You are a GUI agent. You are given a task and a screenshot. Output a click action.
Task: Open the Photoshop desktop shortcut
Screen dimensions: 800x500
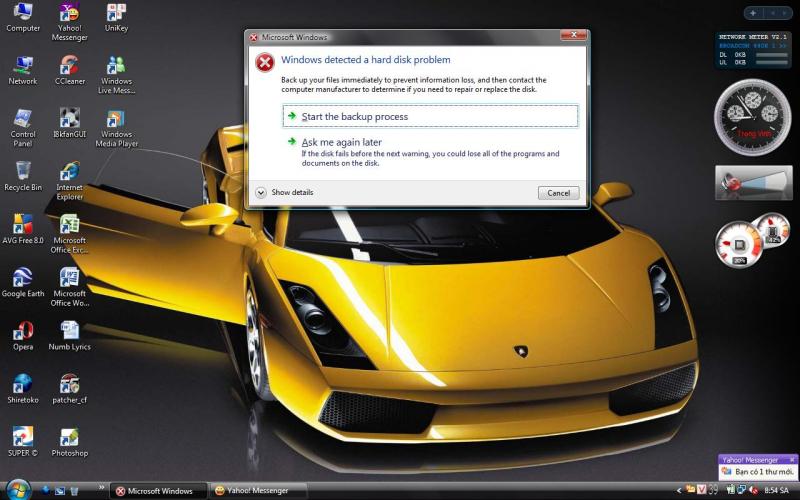[x=70, y=437]
